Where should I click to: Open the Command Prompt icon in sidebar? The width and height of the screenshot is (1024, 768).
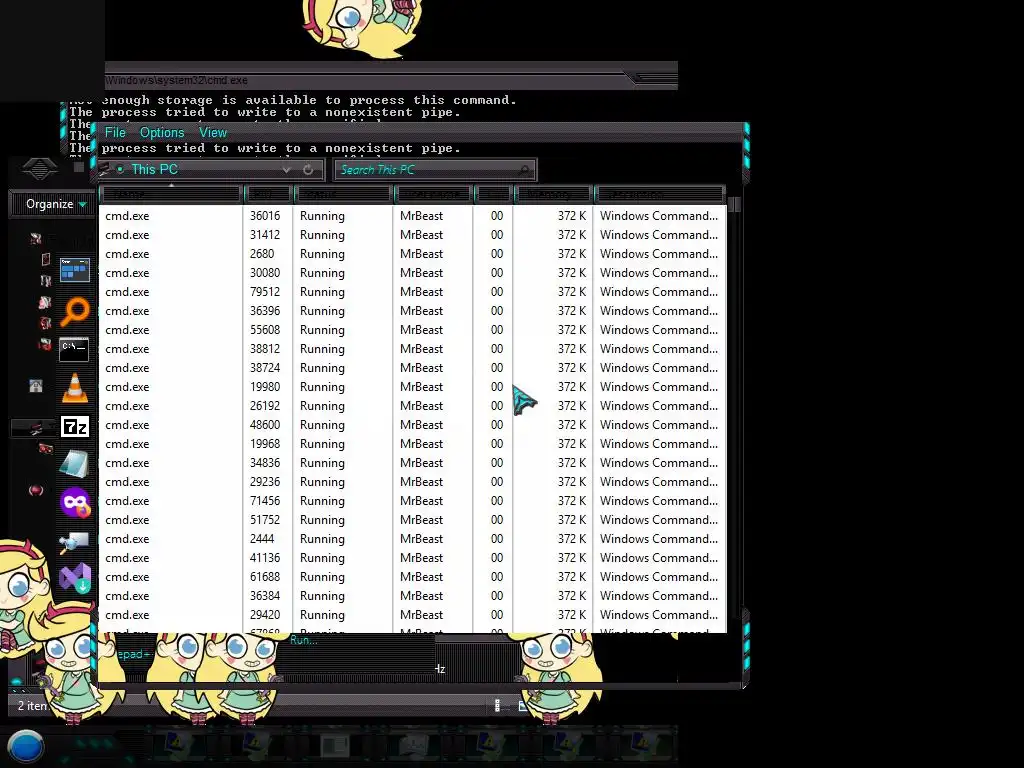74,349
